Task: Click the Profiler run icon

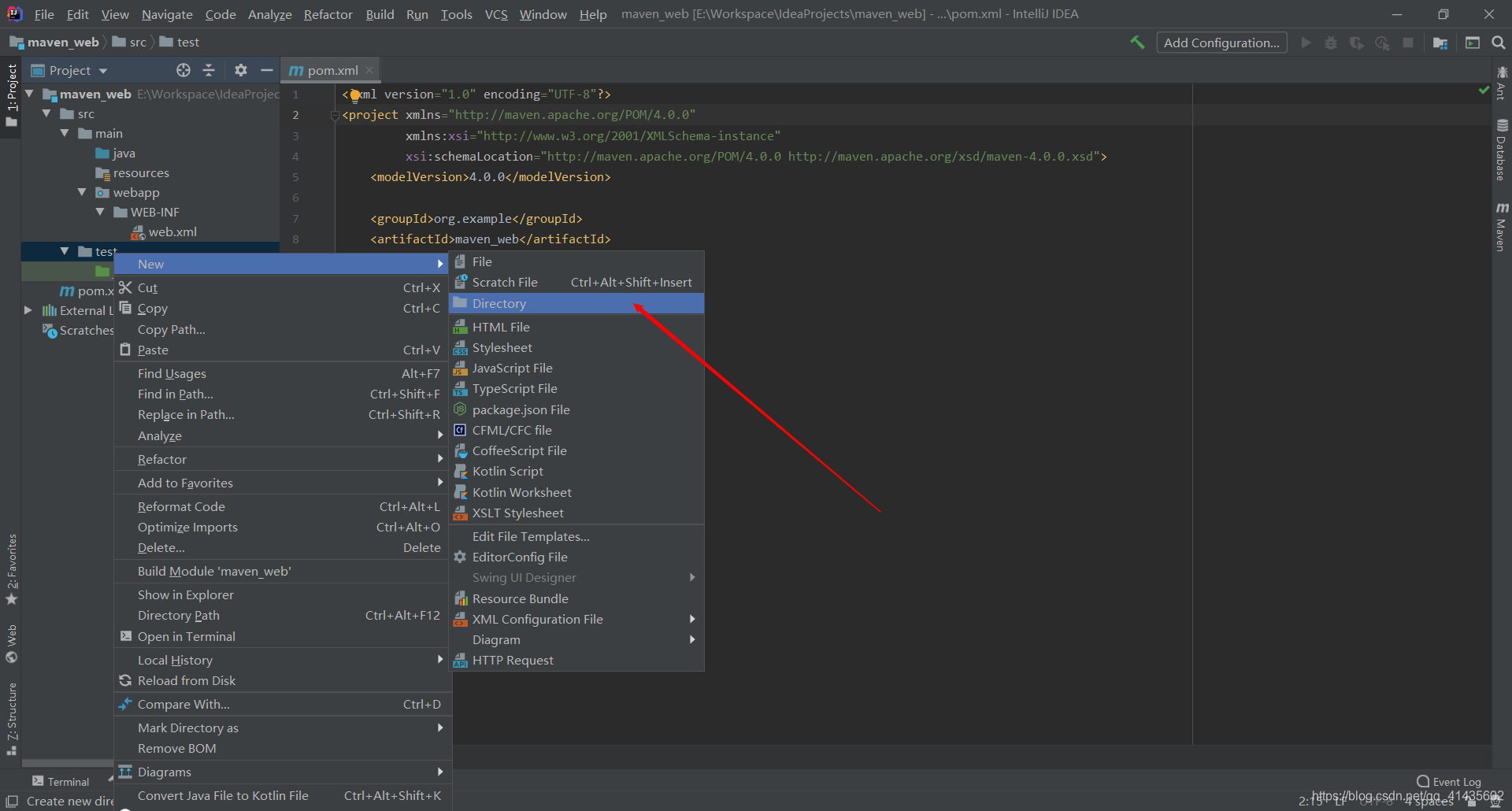Action: pyautogui.click(x=1382, y=43)
